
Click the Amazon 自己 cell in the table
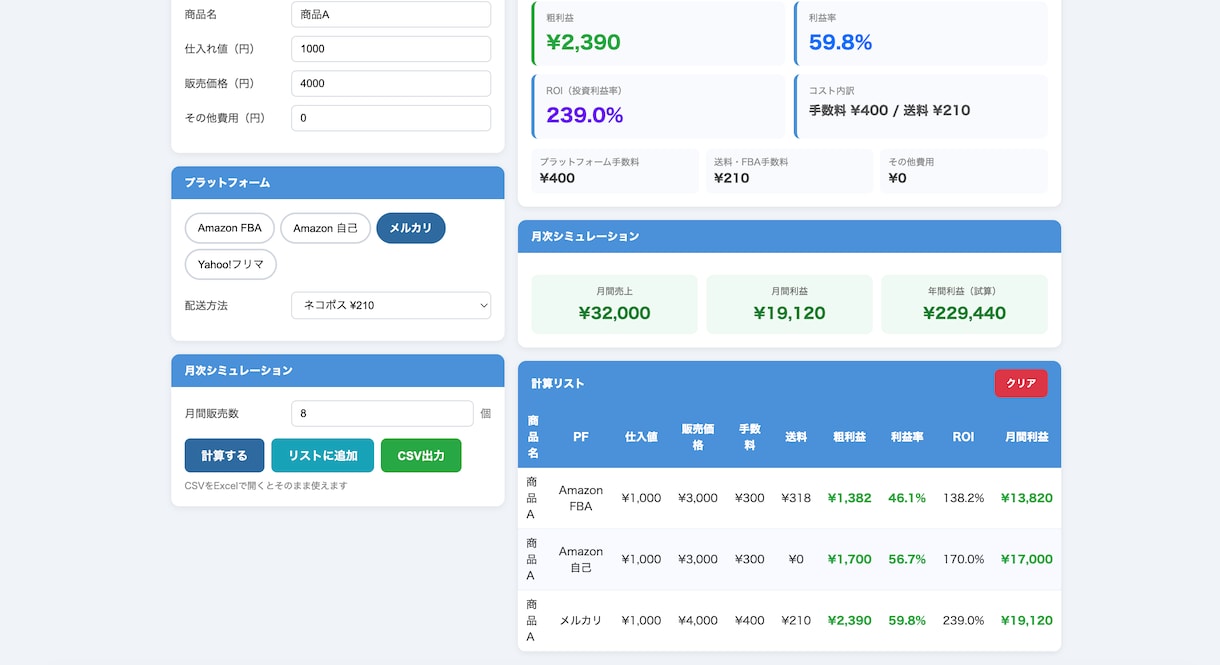pyautogui.click(x=581, y=559)
